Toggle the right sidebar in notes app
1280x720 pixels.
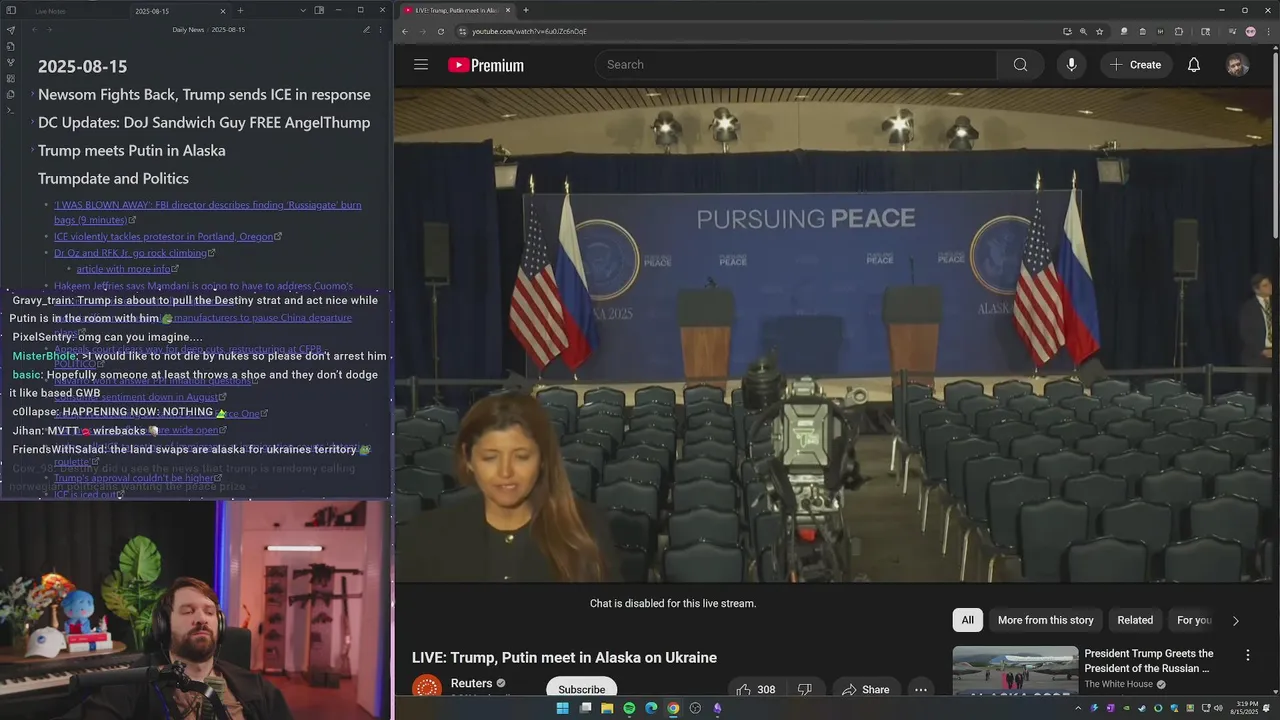(x=319, y=10)
